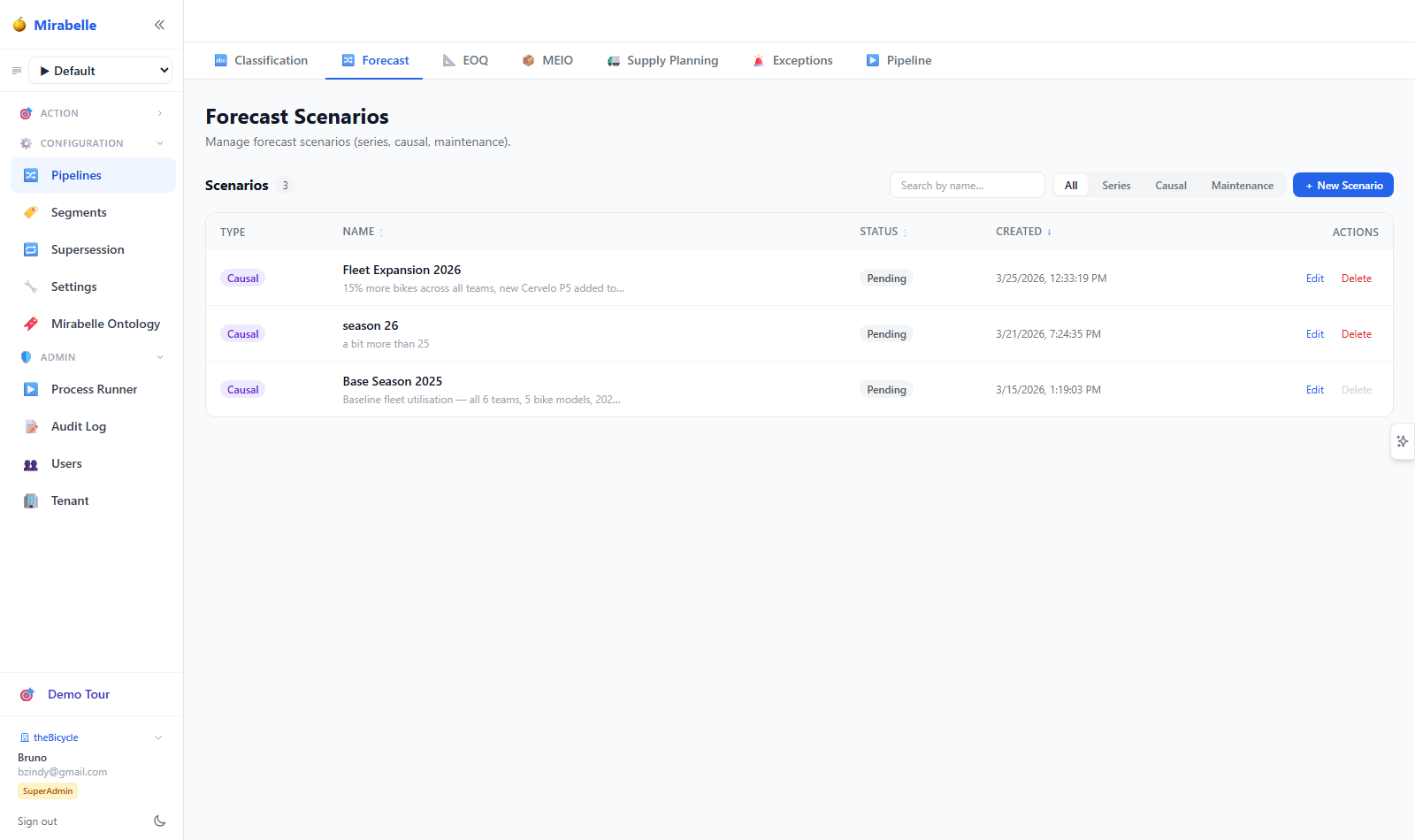Image resolution: width=1415 pixels, height=840 pixels.
Task: Click the Supersession sidebar icon
Action: [31, 249]
